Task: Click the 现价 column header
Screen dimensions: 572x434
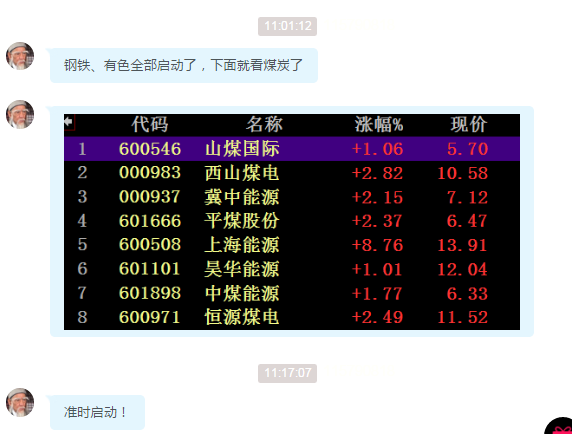Action: (468, 124)
